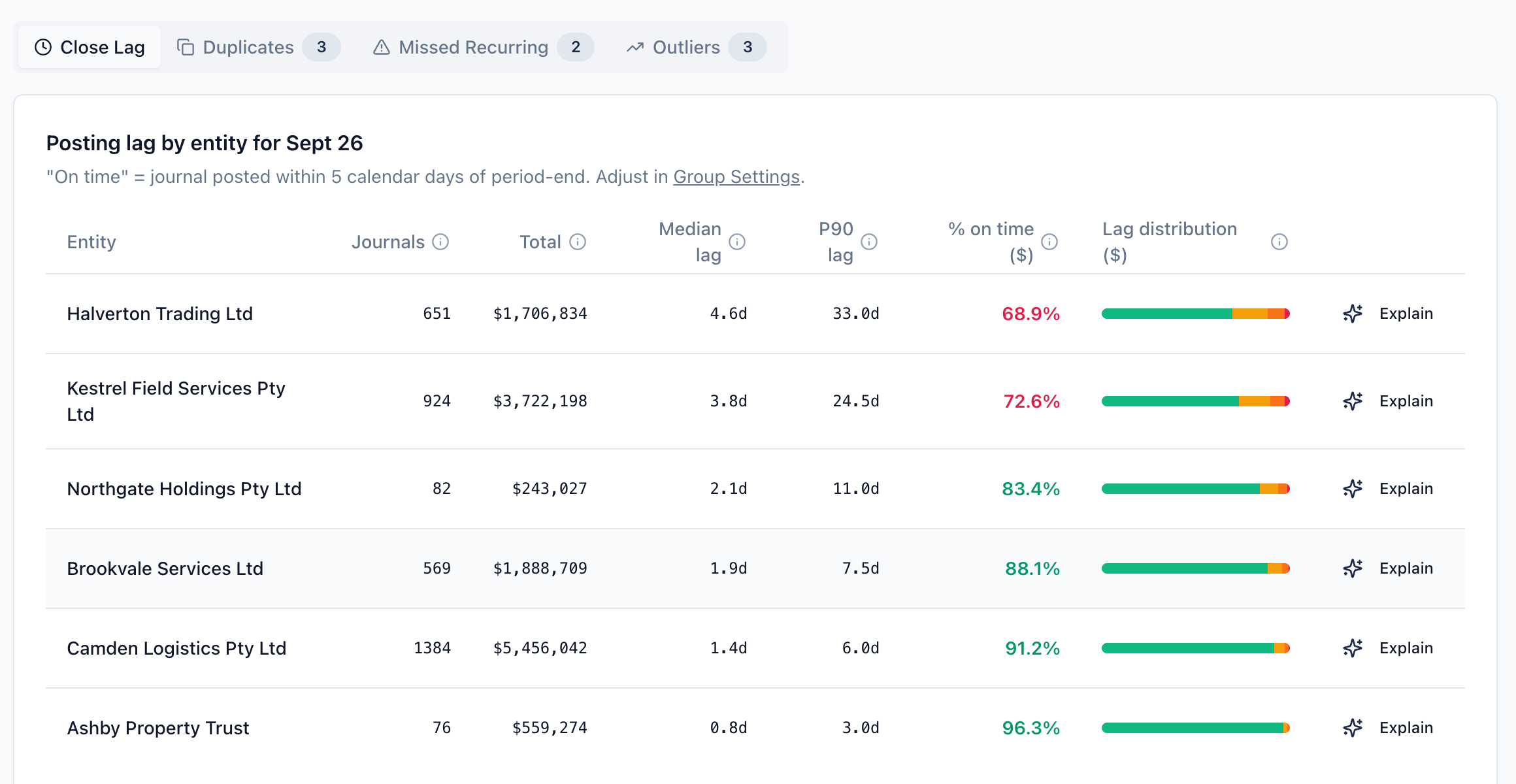The image size is (1516, 784).
Task: Select the Camden Logistics Pty Ltd entity name
Action: [x=176, y=648]
